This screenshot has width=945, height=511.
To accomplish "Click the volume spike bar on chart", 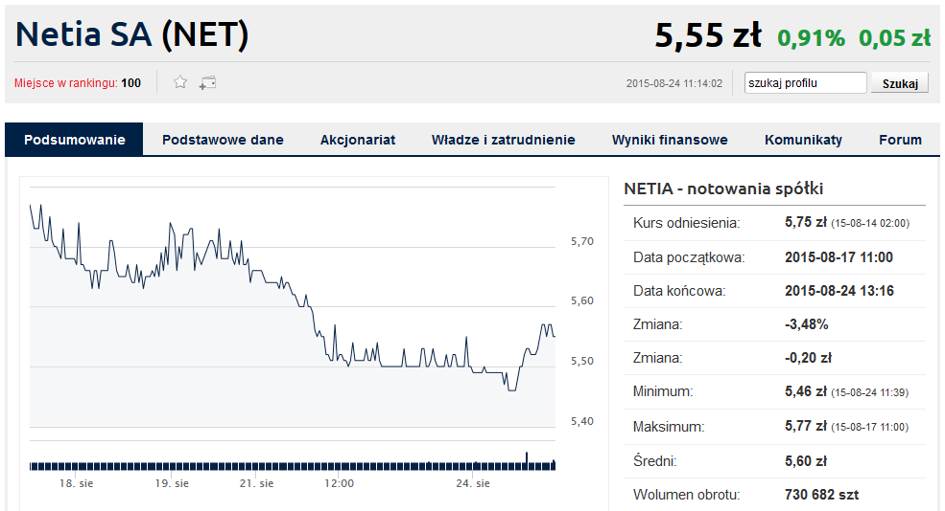I will [x=527, y=460].
